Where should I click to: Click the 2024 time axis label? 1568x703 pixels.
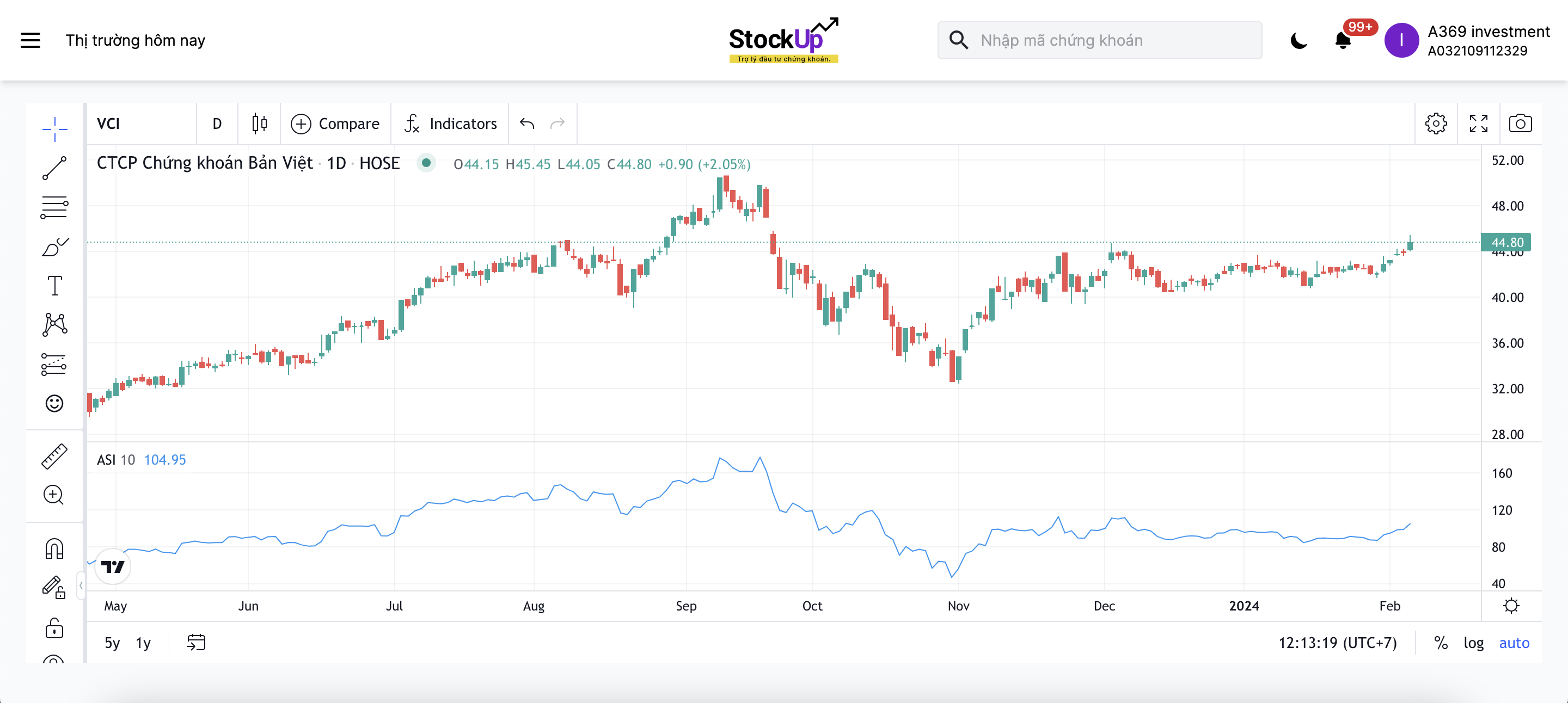(x=1244, y=606)
